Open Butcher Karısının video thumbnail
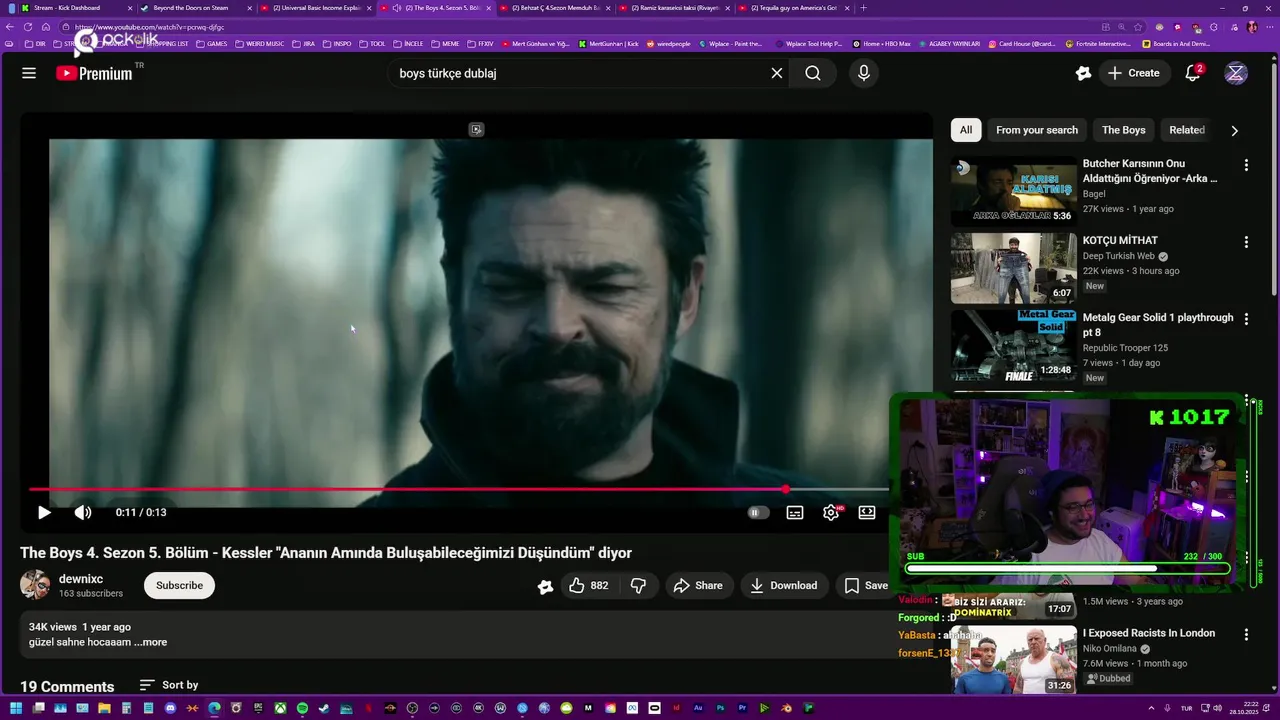Screen dimensions: 1280x720 click(x=1014, y=191)
